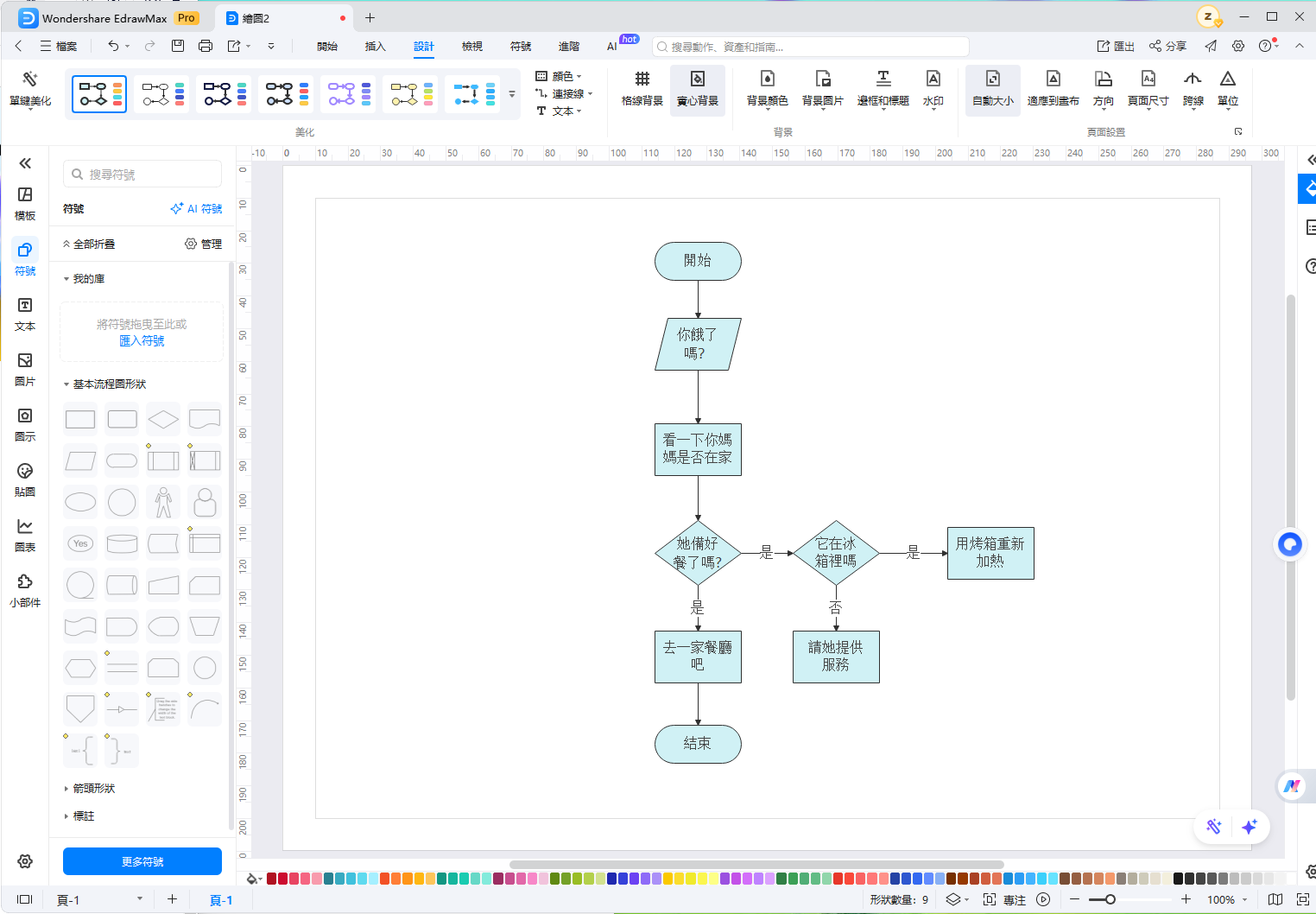Toggle the 實心背景 solid background
Screen dimensions: 1316x914
pyautogui.click(x=698, y=89)
